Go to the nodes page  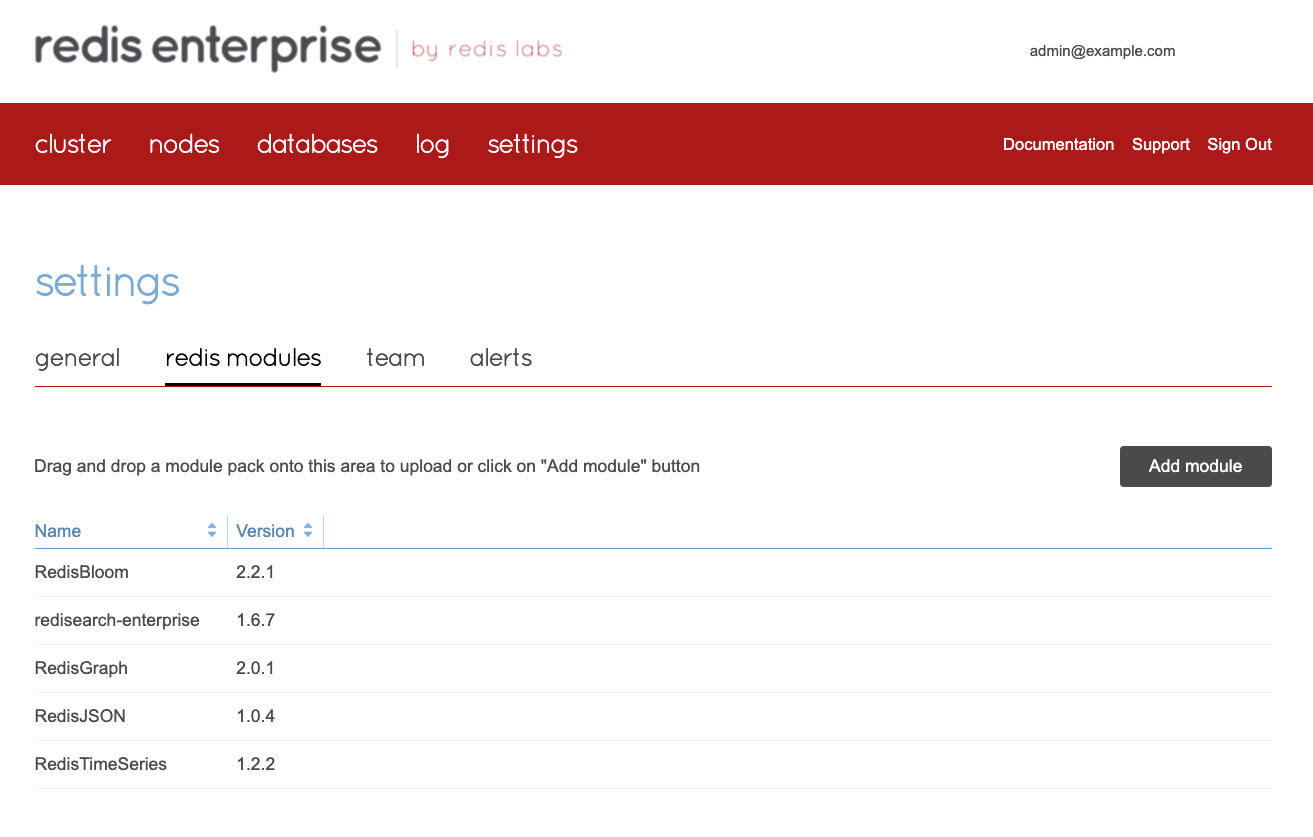(x=184, y=144)
